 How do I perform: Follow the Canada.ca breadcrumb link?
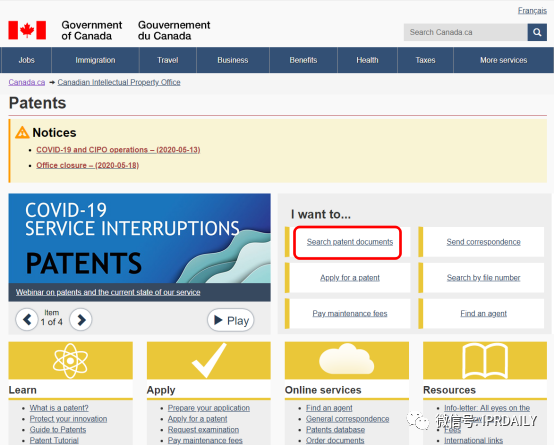[27, 82]
